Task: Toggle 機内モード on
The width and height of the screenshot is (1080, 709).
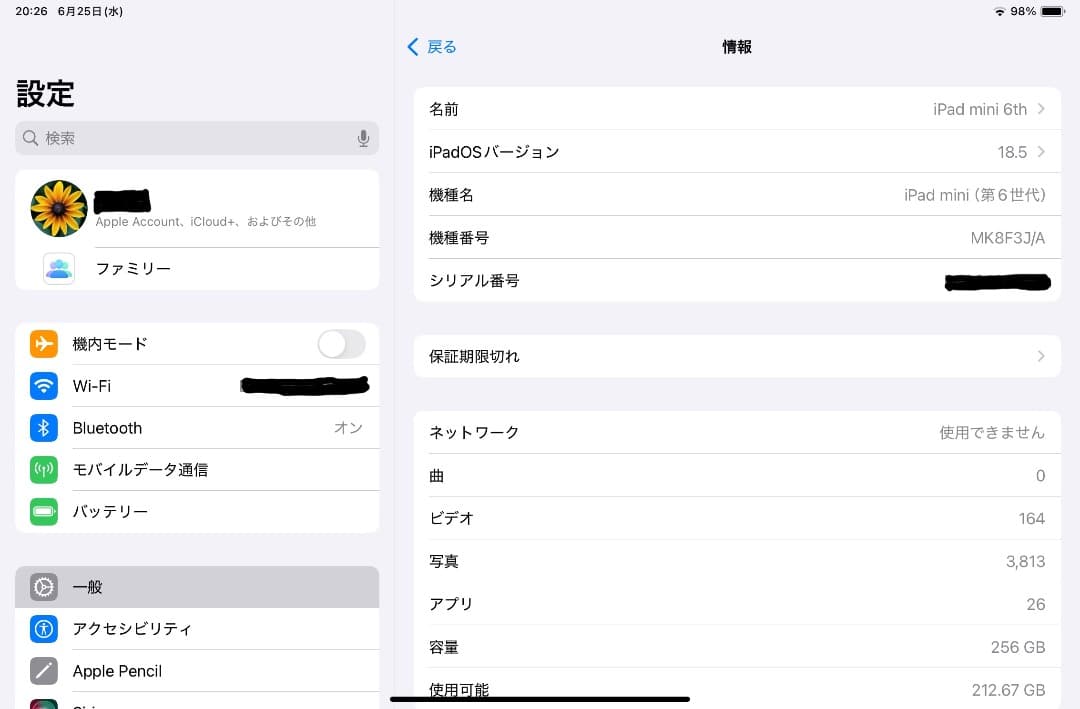Action: coord(341,344)
